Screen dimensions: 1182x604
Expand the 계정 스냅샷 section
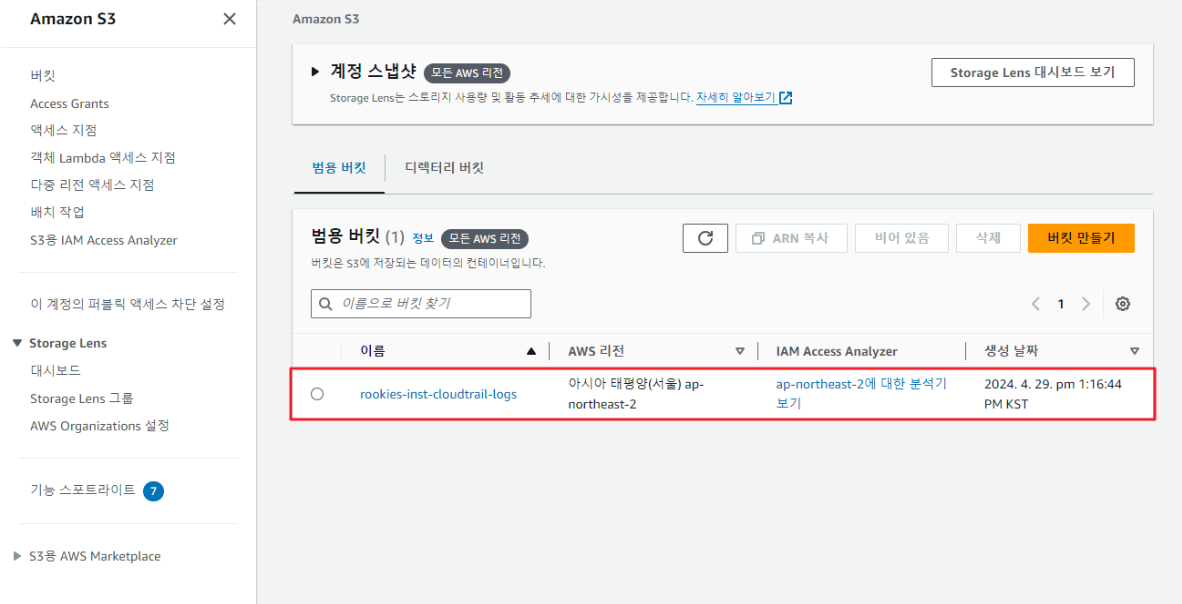(x=316, y=72)
